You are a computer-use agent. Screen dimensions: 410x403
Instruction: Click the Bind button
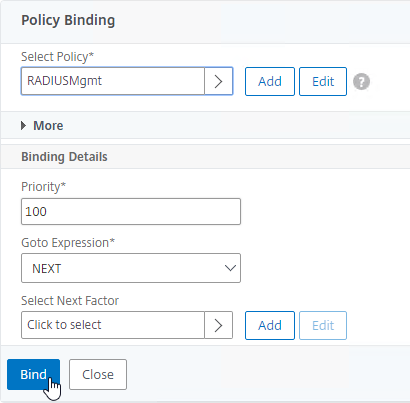tap(33, 374)
